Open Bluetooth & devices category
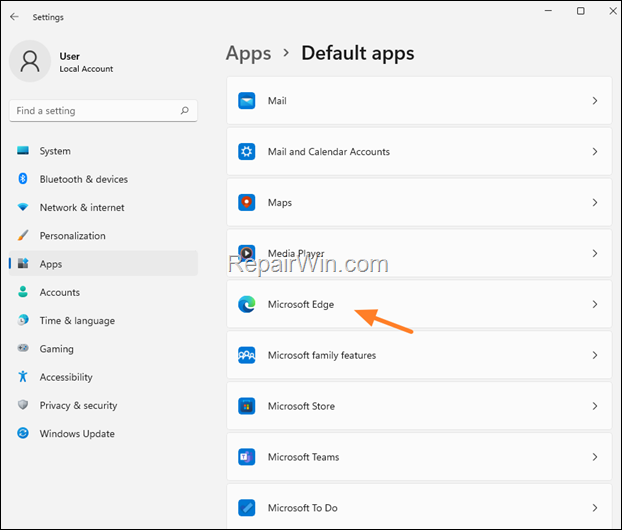Image resolution: width=622 pixels, height=530 pixels. (103, 179)
